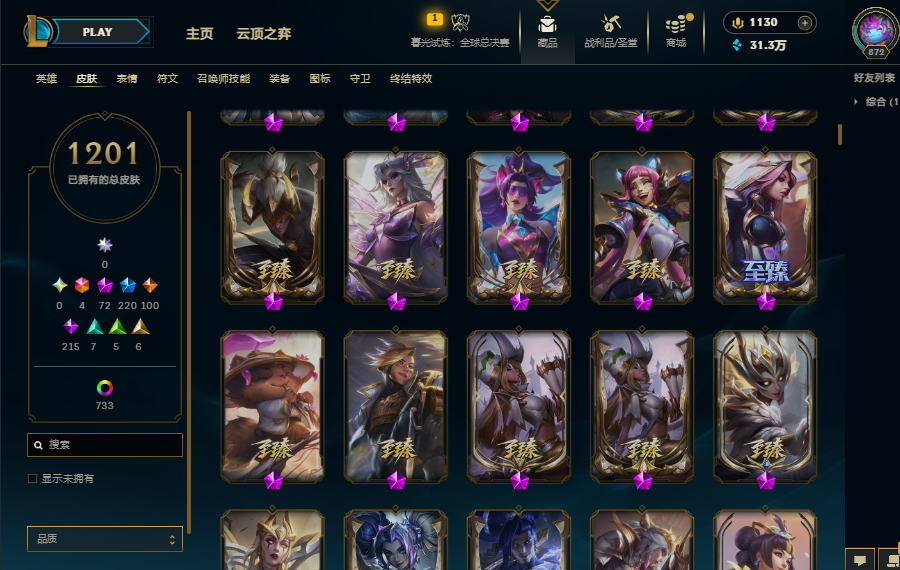Switch to the 表情 emotes tab
Screen dimensions: 900x570
tap(127, 79)
